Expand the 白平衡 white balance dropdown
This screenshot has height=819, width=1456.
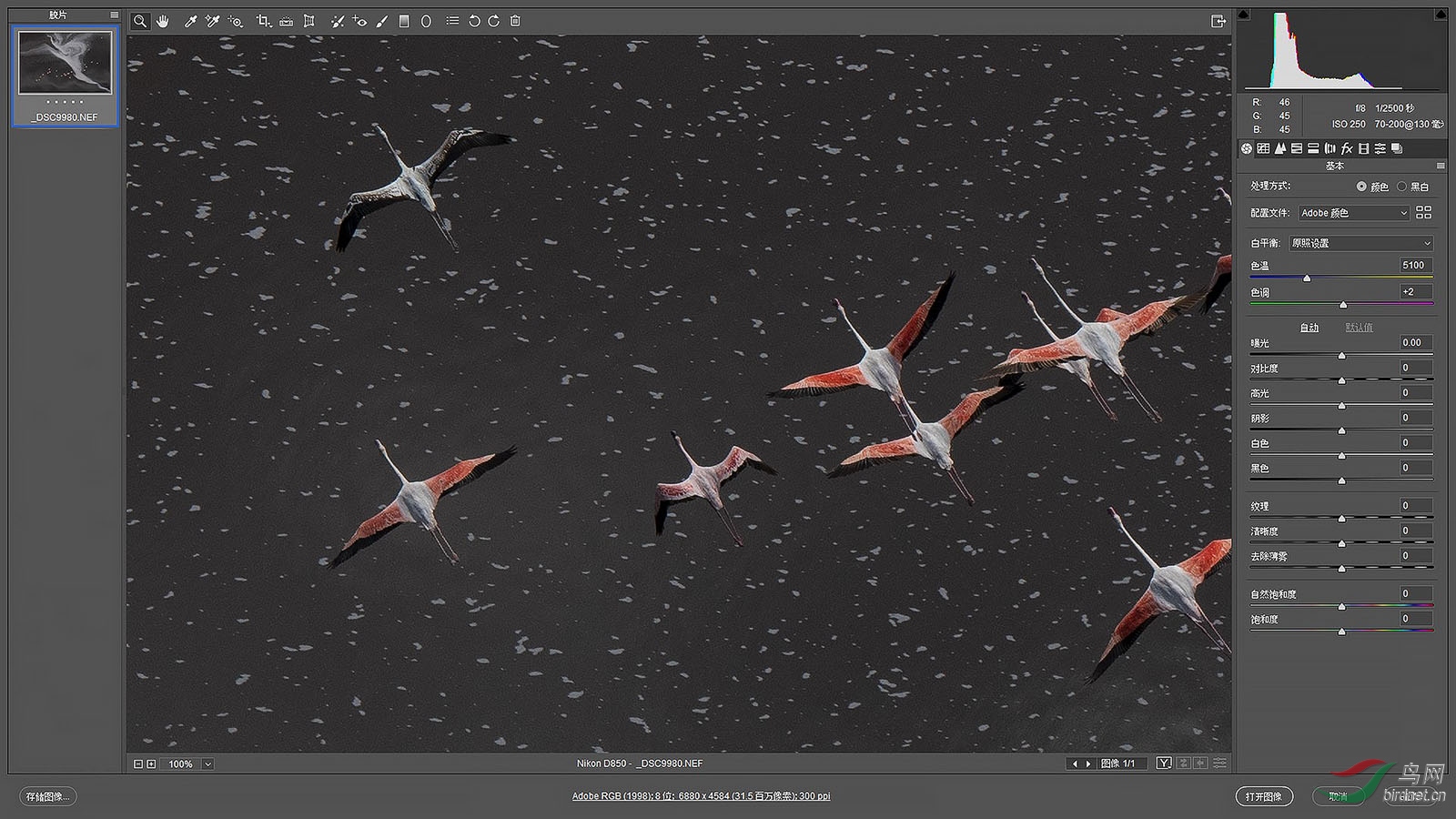[x=1361, y=243]
